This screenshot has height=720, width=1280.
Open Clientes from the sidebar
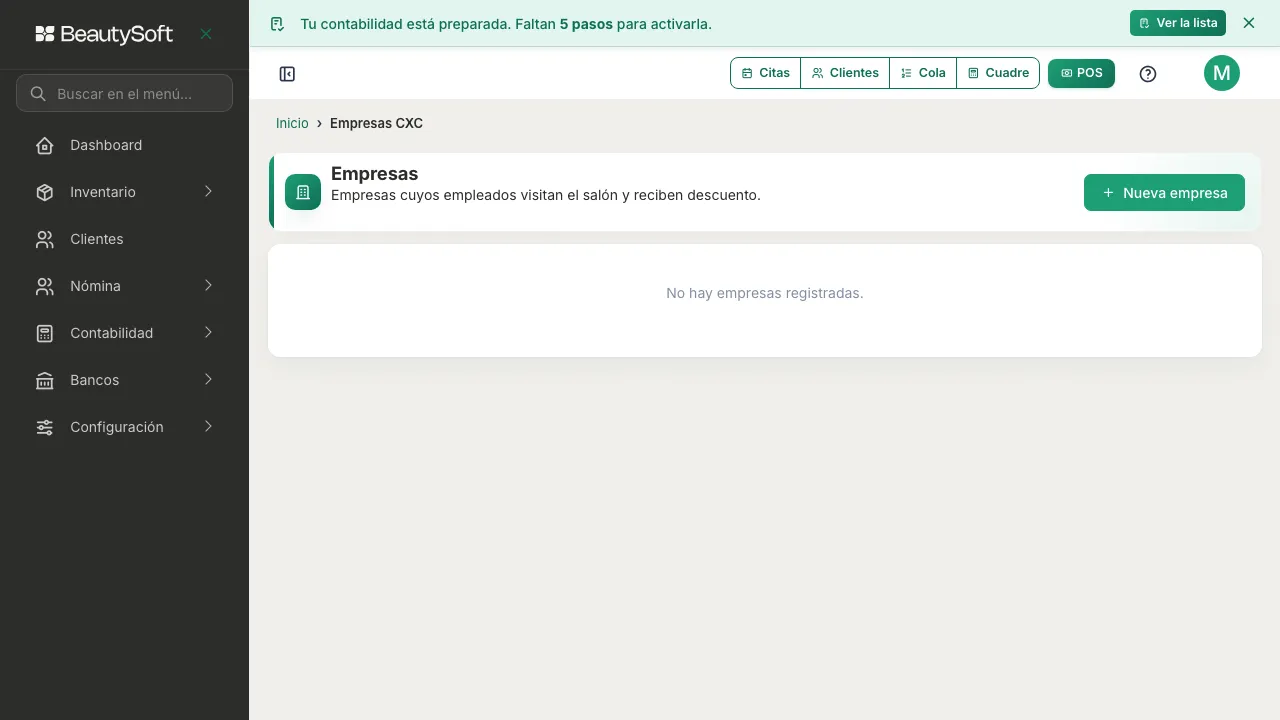pyautogui.click(x=124, y=239)
